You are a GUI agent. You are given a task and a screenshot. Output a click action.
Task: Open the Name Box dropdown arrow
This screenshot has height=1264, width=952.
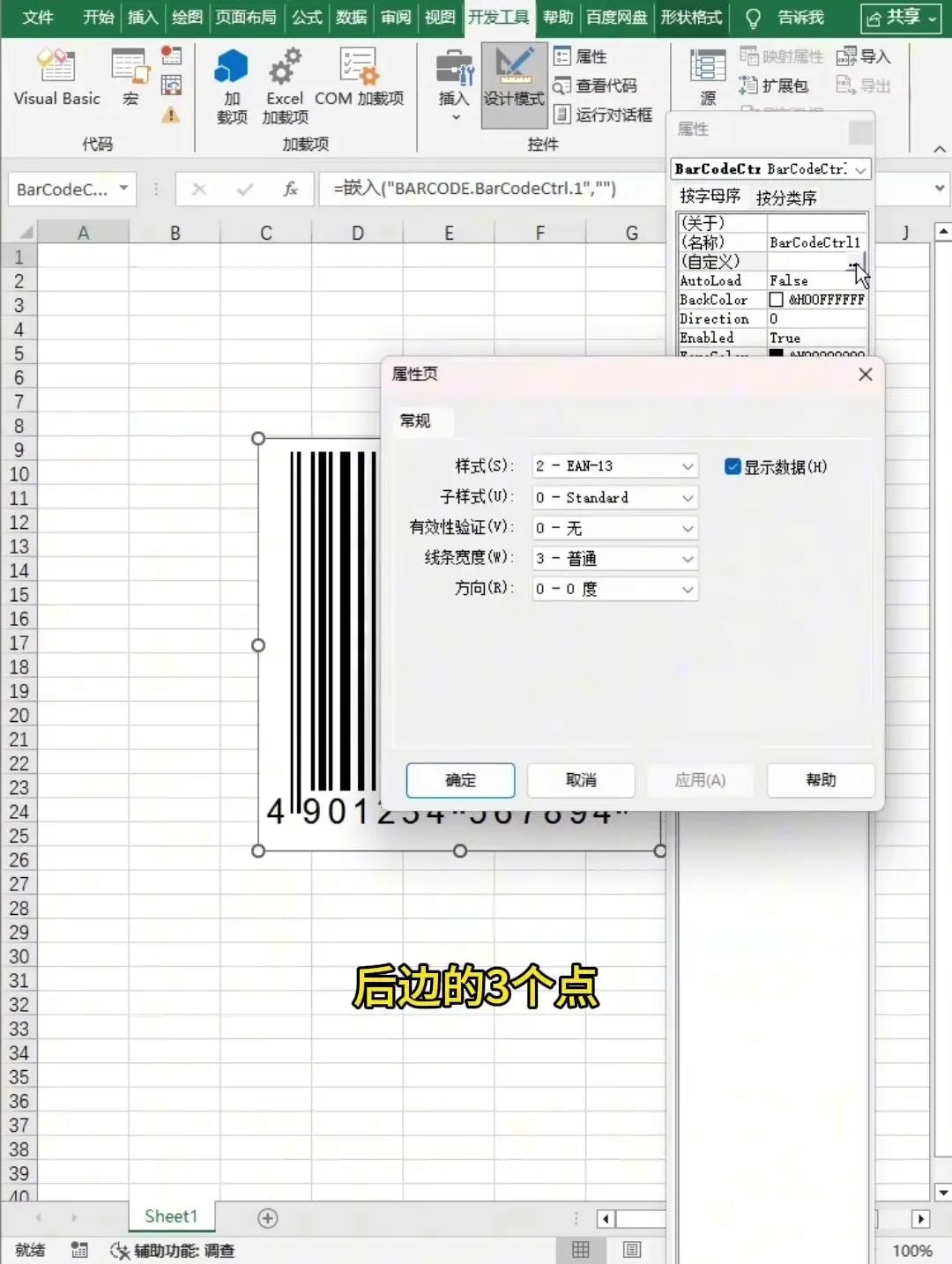coord(123,188)
